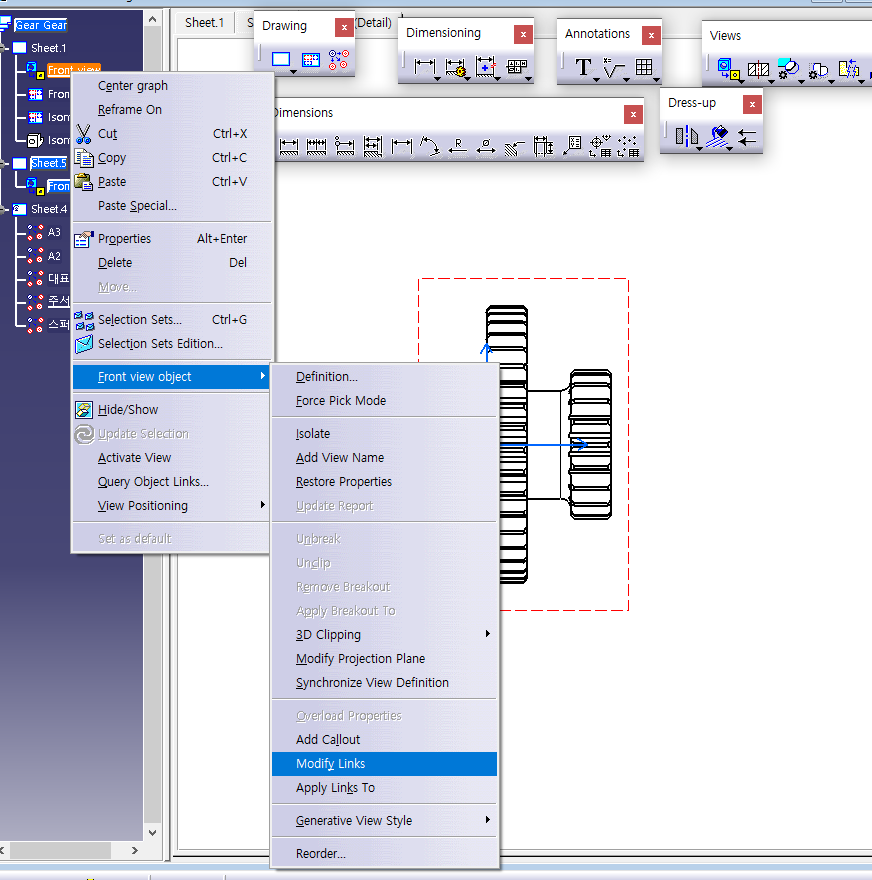Select Isolate from the submenu
The width and height of the screenshot is (872, 880).
(x=384, y=434)
